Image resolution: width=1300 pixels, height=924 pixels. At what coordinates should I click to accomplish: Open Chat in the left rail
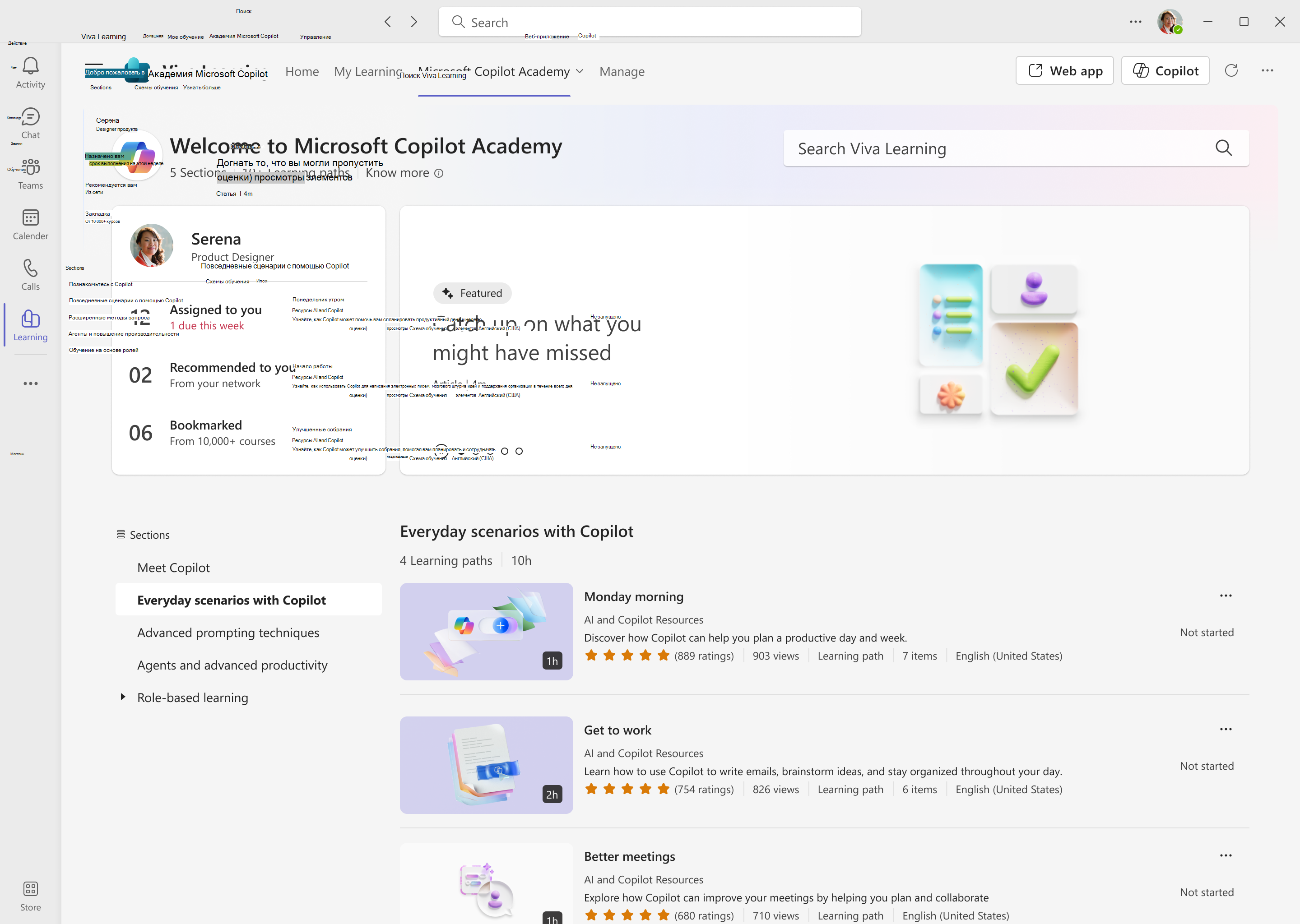[30, 124]
